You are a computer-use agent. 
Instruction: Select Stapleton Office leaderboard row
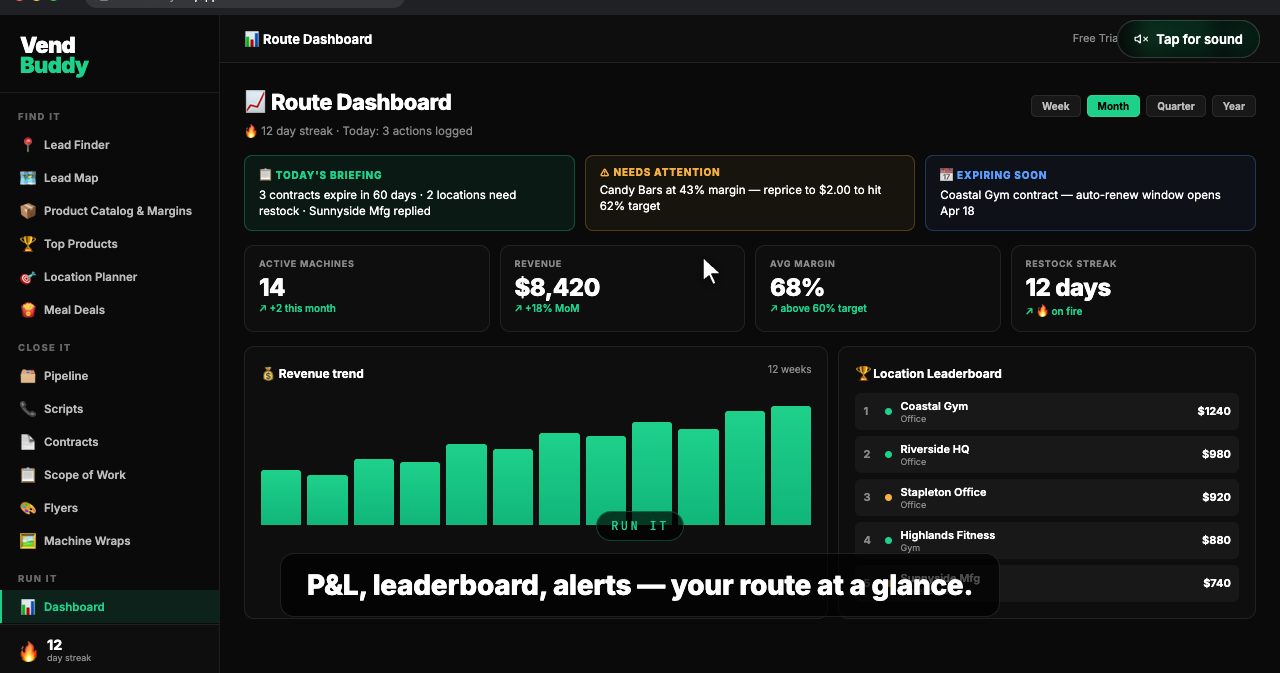pyautogui.click(x=1047, y=497)
